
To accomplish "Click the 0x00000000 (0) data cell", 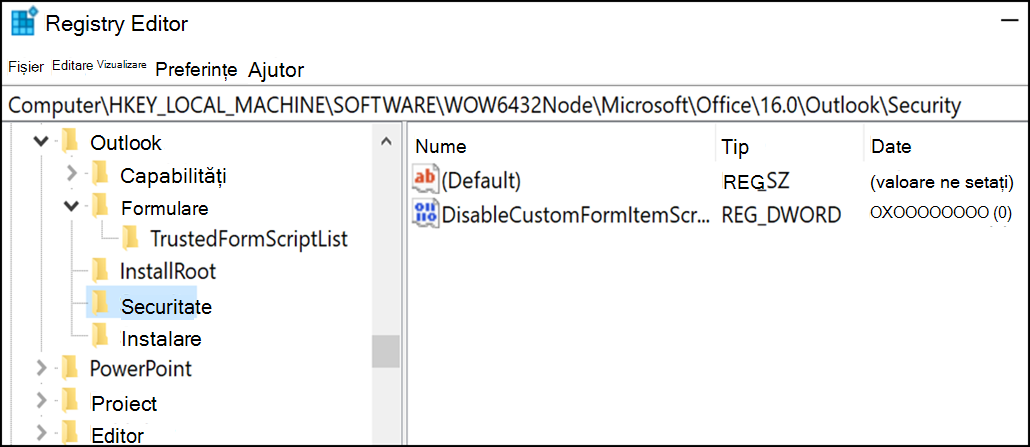I will pyautogui.click(x=941, y=213).
